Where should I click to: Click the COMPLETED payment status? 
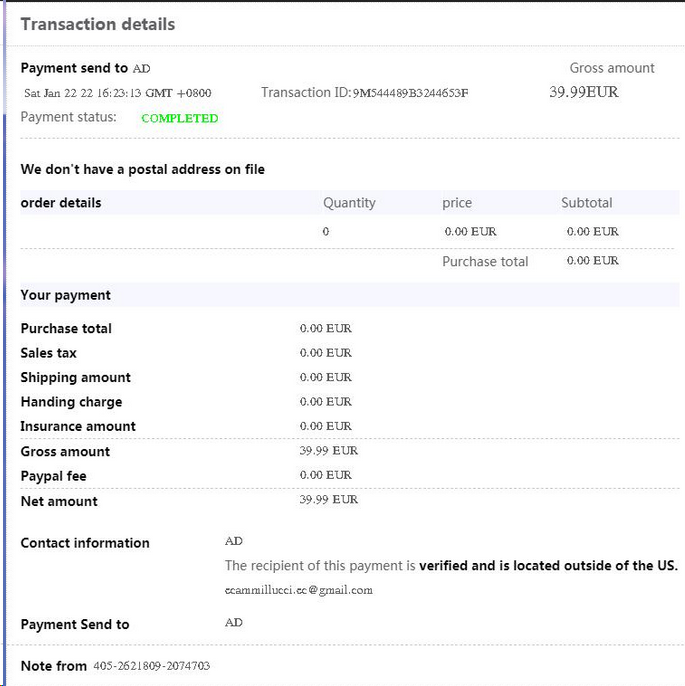tap(179, 118)
